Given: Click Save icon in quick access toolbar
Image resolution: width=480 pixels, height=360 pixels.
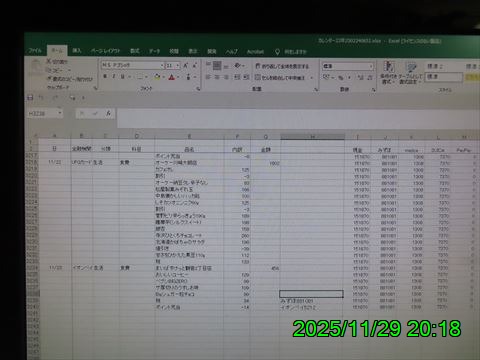Looking at the screenshot, I should (30, 97).
